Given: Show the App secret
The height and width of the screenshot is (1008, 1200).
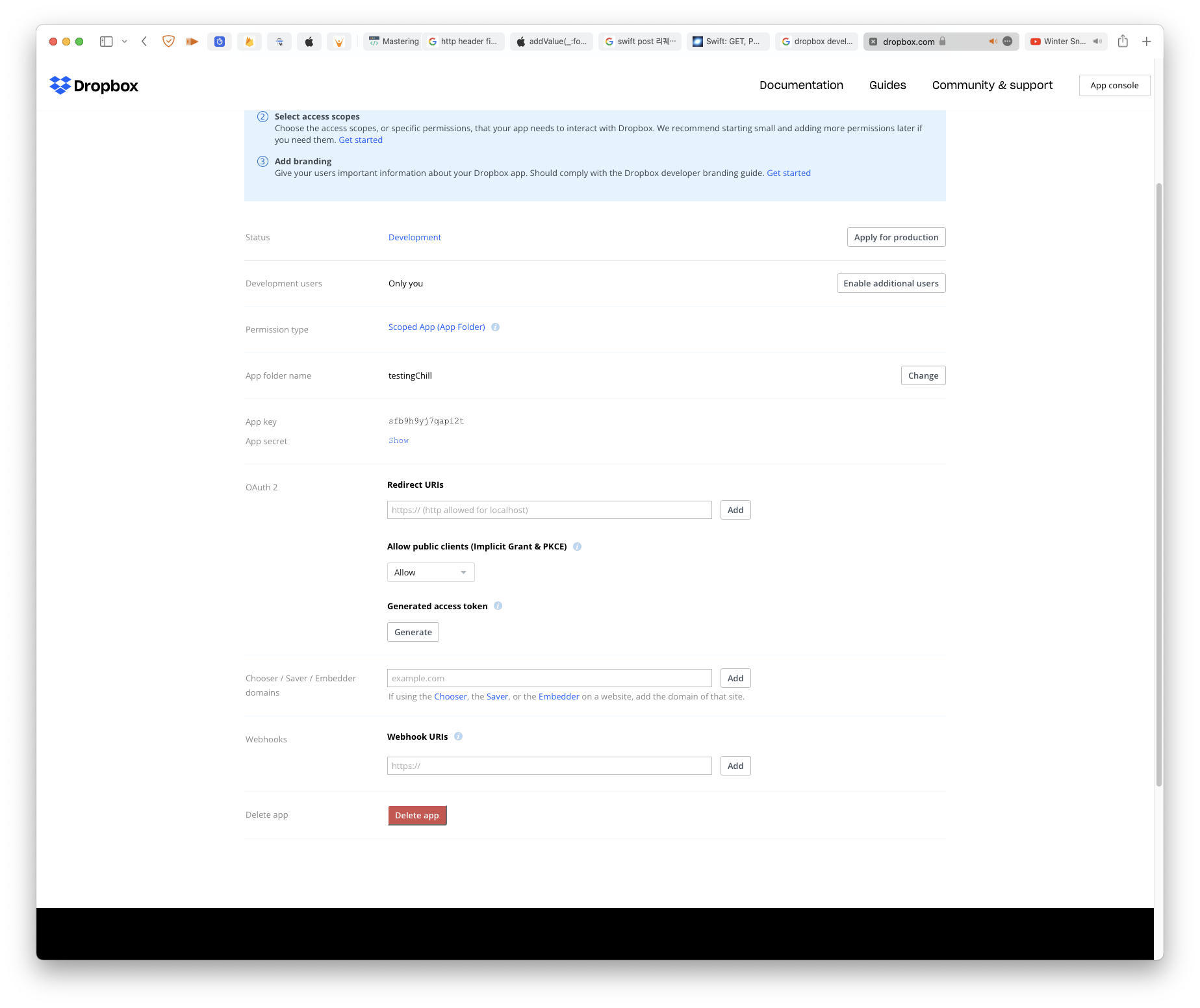Looking at the screenshot, I should (x=398, y=440).
